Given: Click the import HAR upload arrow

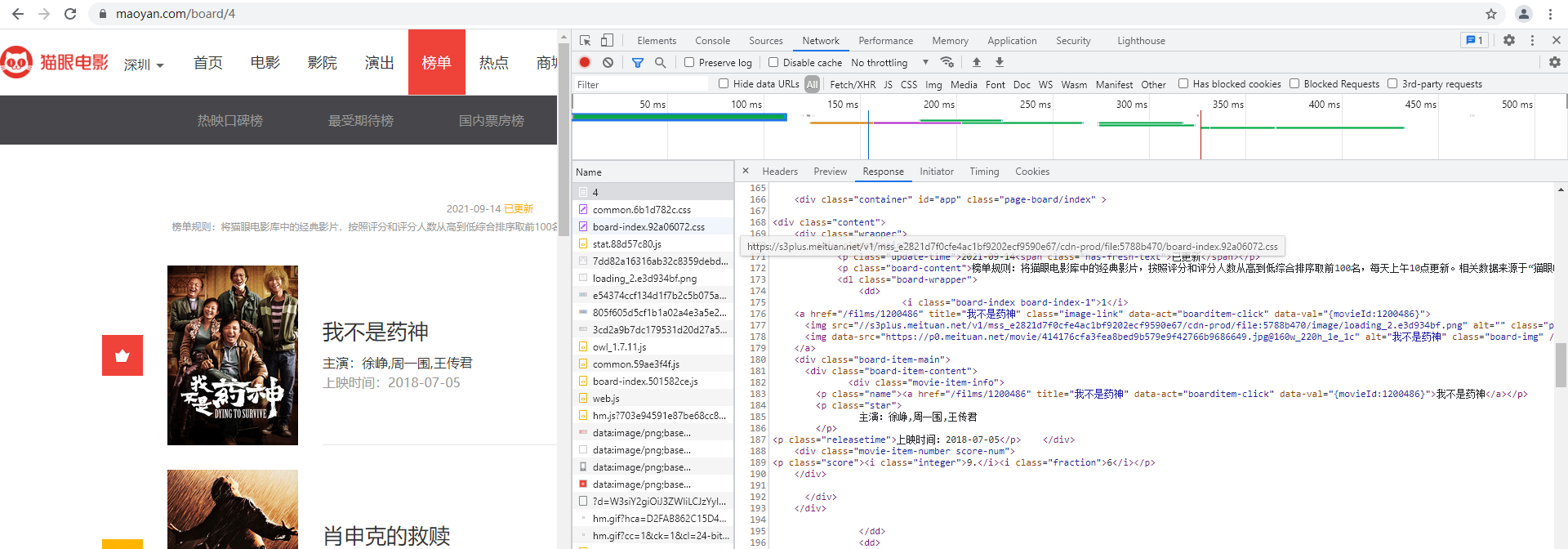Looking at the screenshot, I should pos(977,62).
